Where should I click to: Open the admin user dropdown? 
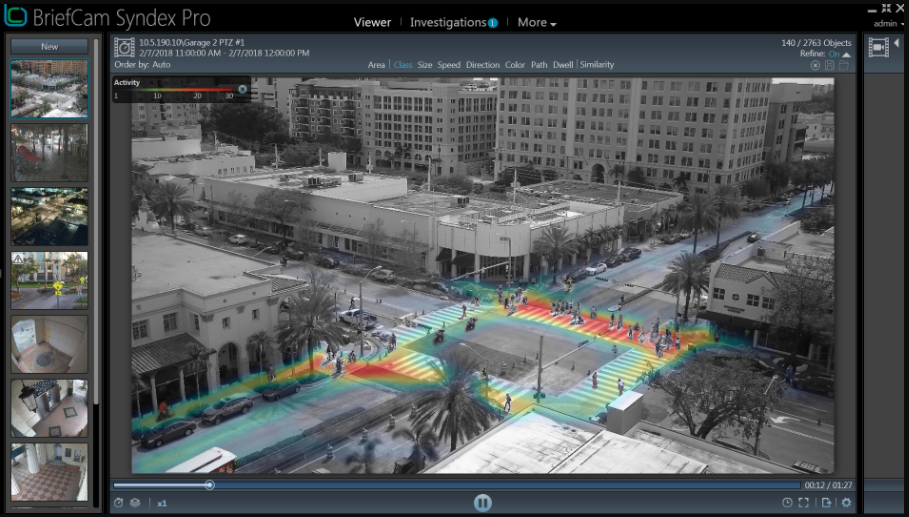coord(886,23)
